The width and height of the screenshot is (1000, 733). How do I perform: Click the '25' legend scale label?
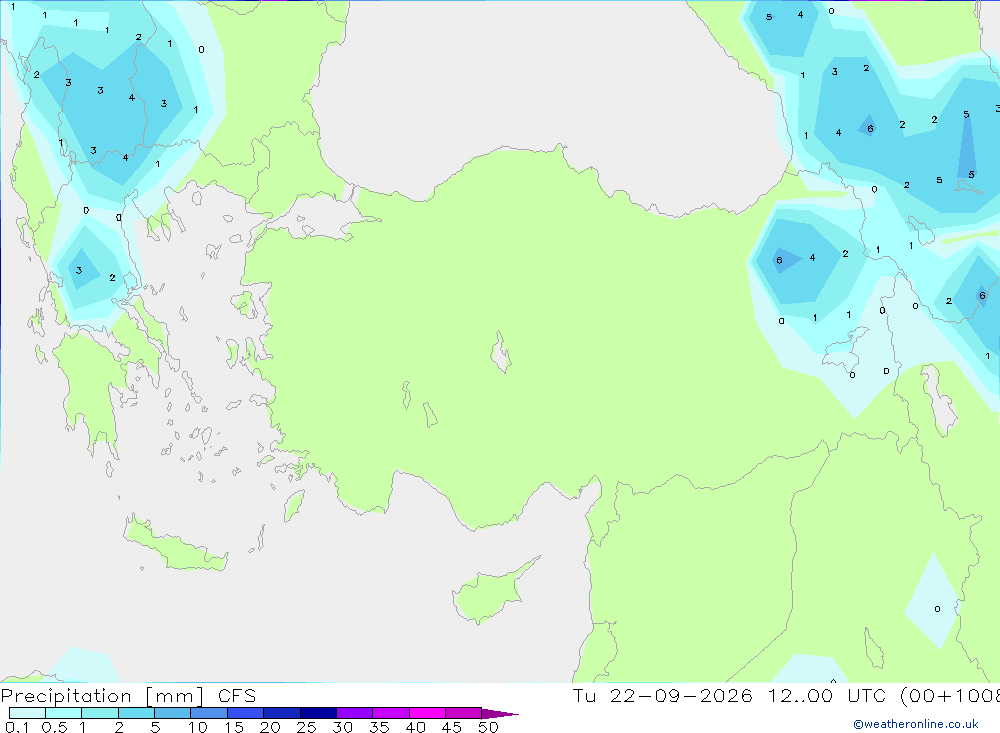306,727
